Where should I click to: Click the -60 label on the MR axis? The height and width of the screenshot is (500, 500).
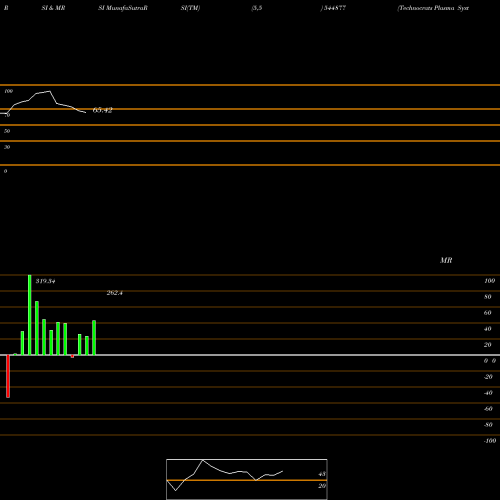coord(488,409)
